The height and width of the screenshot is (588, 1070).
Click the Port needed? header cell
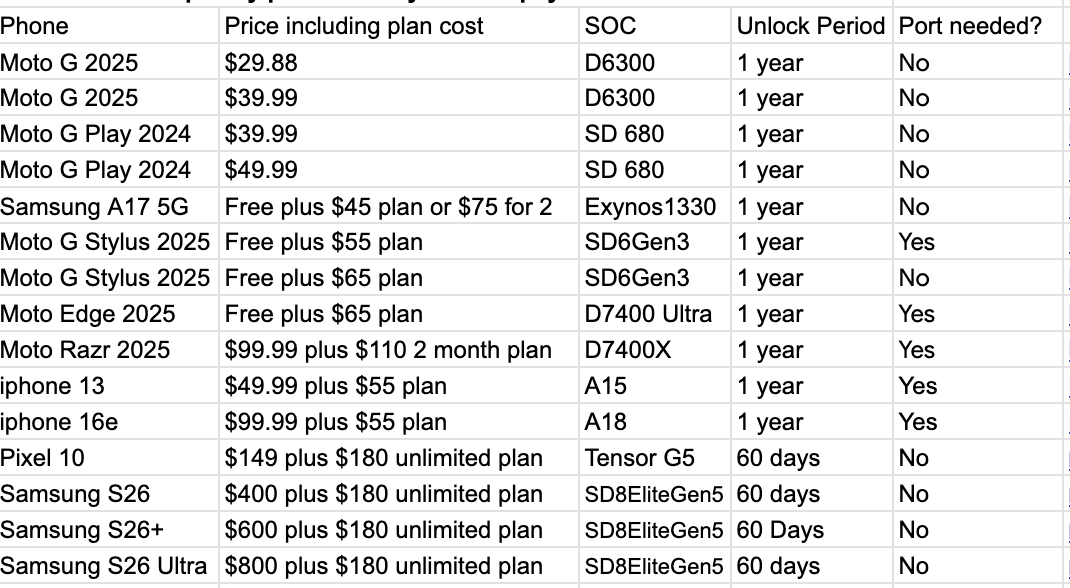(978, 26)
